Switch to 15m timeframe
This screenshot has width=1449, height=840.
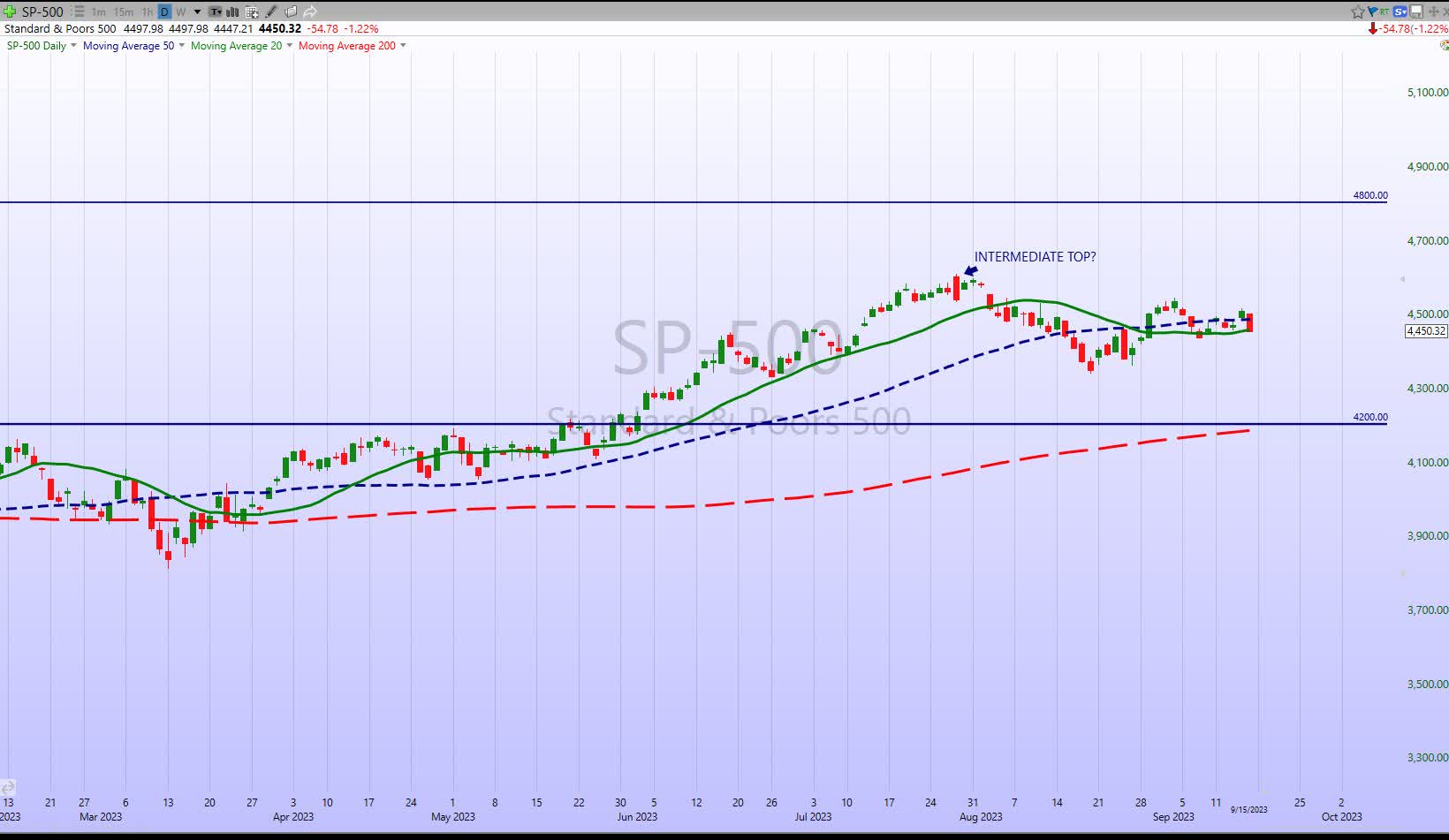click(x=123, y=12)
